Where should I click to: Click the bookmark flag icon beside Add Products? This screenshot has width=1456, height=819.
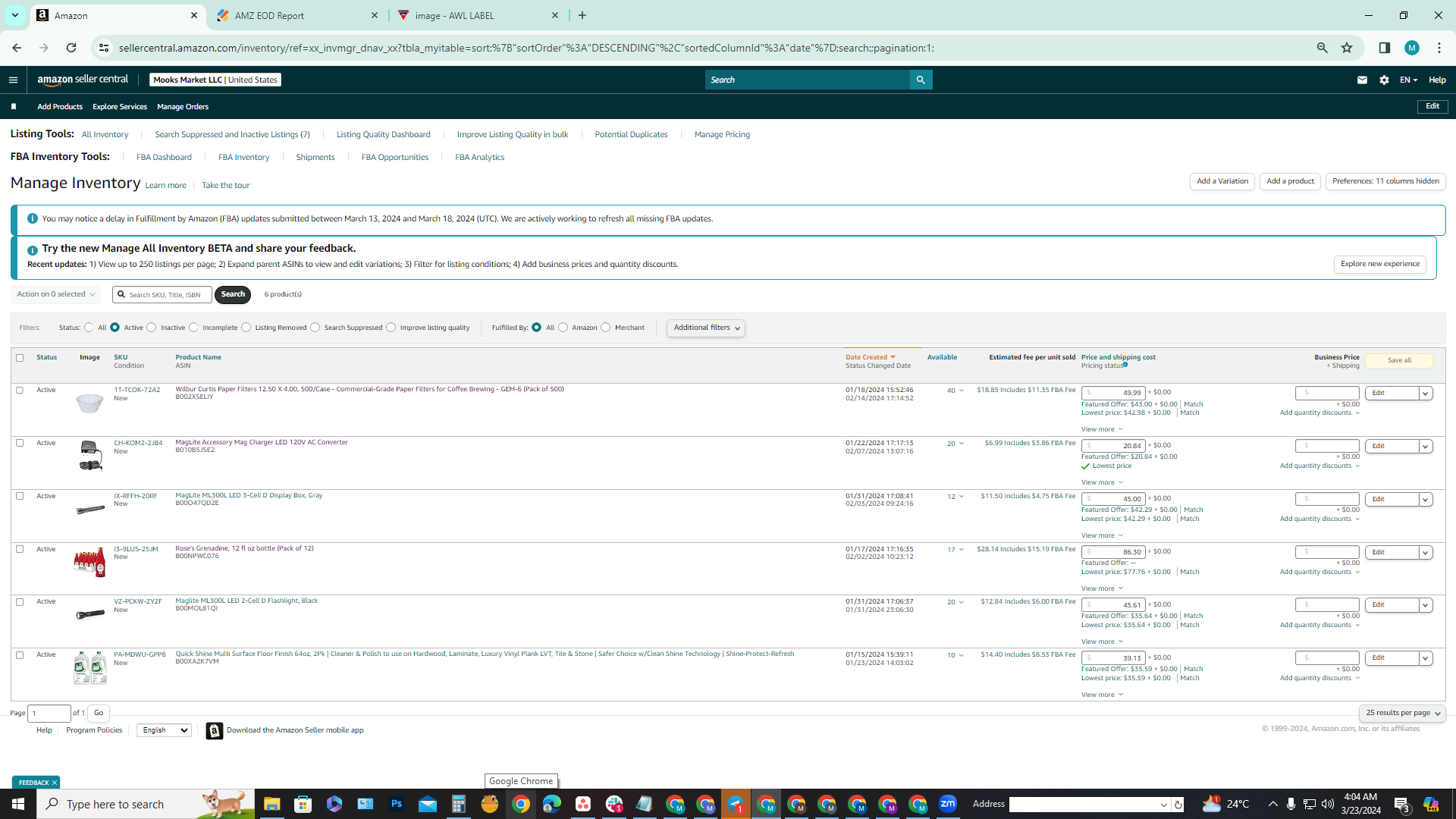[14, 107]
